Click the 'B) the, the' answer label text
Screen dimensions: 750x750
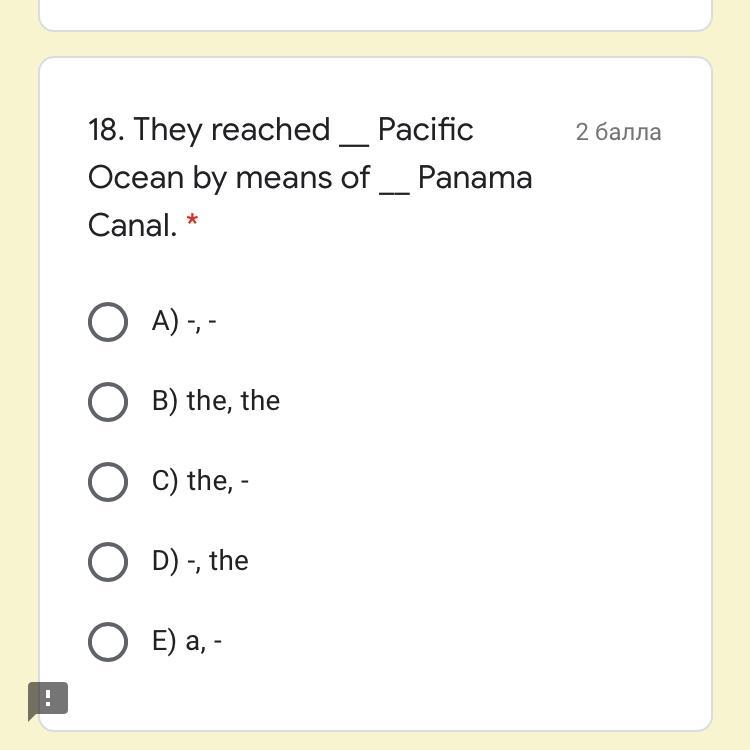(x=216, y=401)
